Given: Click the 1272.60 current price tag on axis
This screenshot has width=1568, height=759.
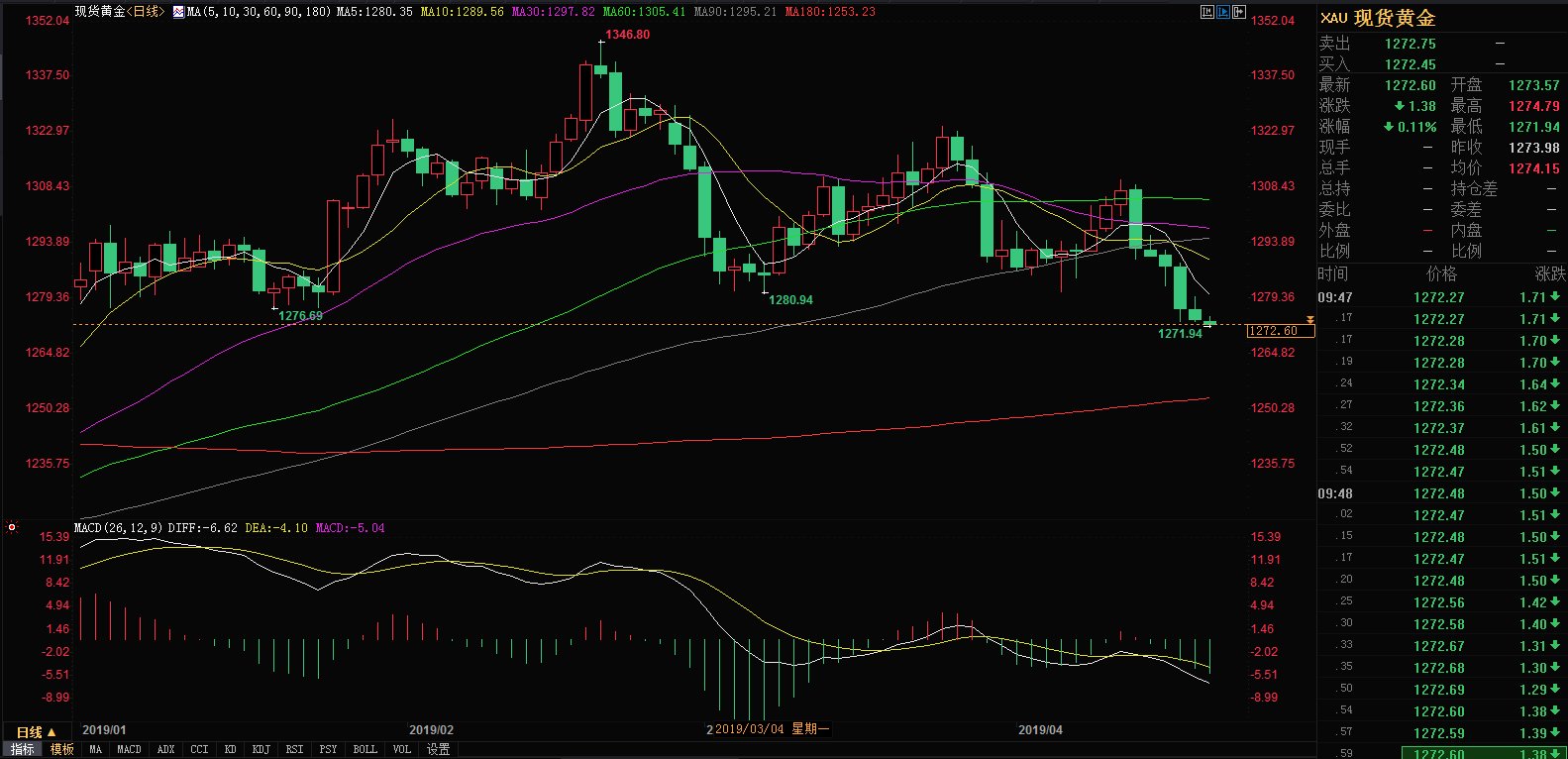Looking at the screenshot, I should pos(1279,331).
